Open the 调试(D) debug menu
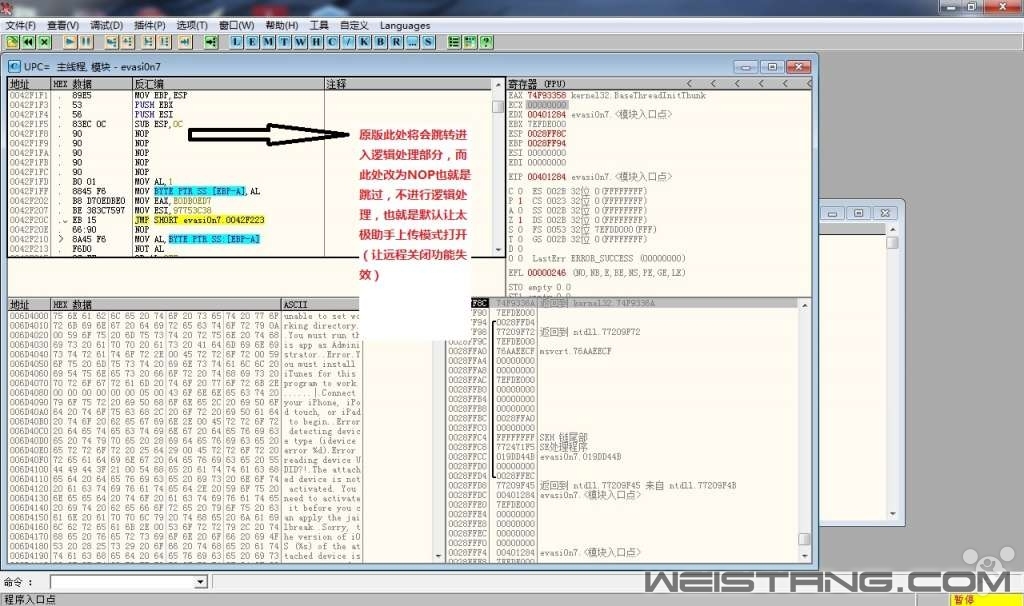The image size is (1024, 606). [x=106, y=25]
